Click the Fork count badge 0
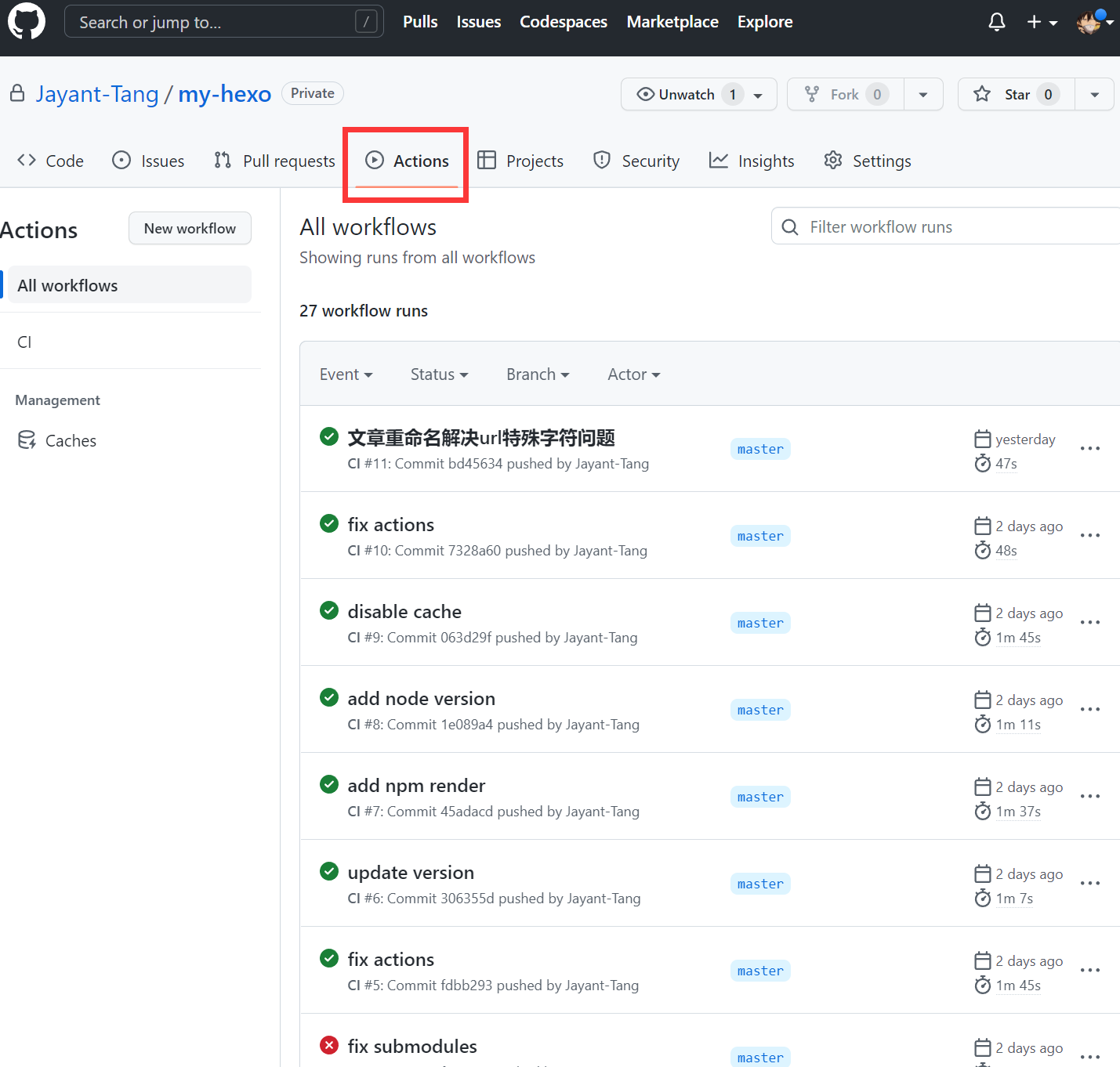1120x1067 pixels. click(x=877, y=94)
